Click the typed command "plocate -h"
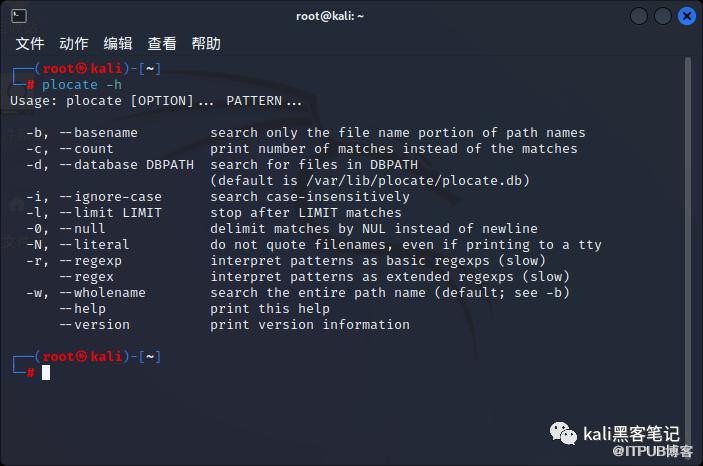703x466 pixels. coord(82,85)
